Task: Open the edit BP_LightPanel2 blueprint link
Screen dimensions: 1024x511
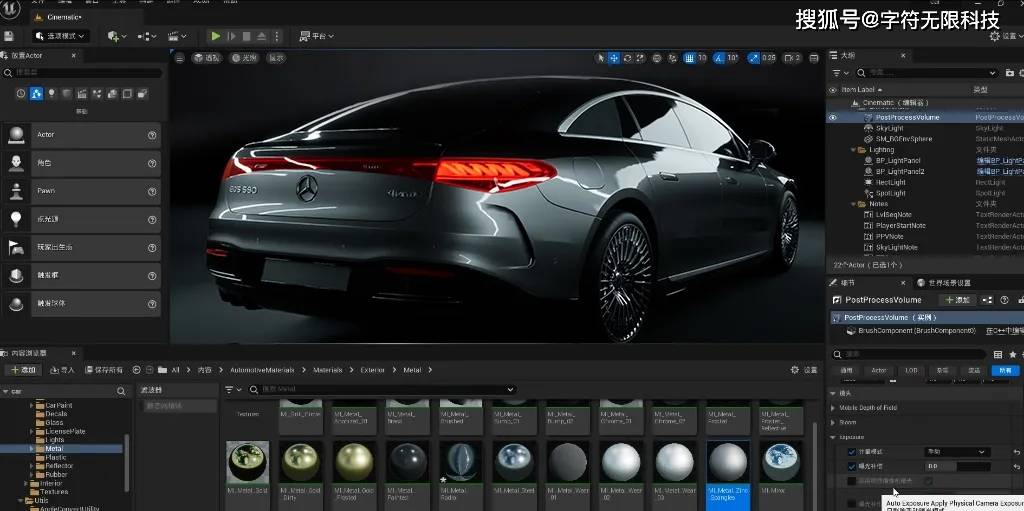Action: tap(999, 171)
